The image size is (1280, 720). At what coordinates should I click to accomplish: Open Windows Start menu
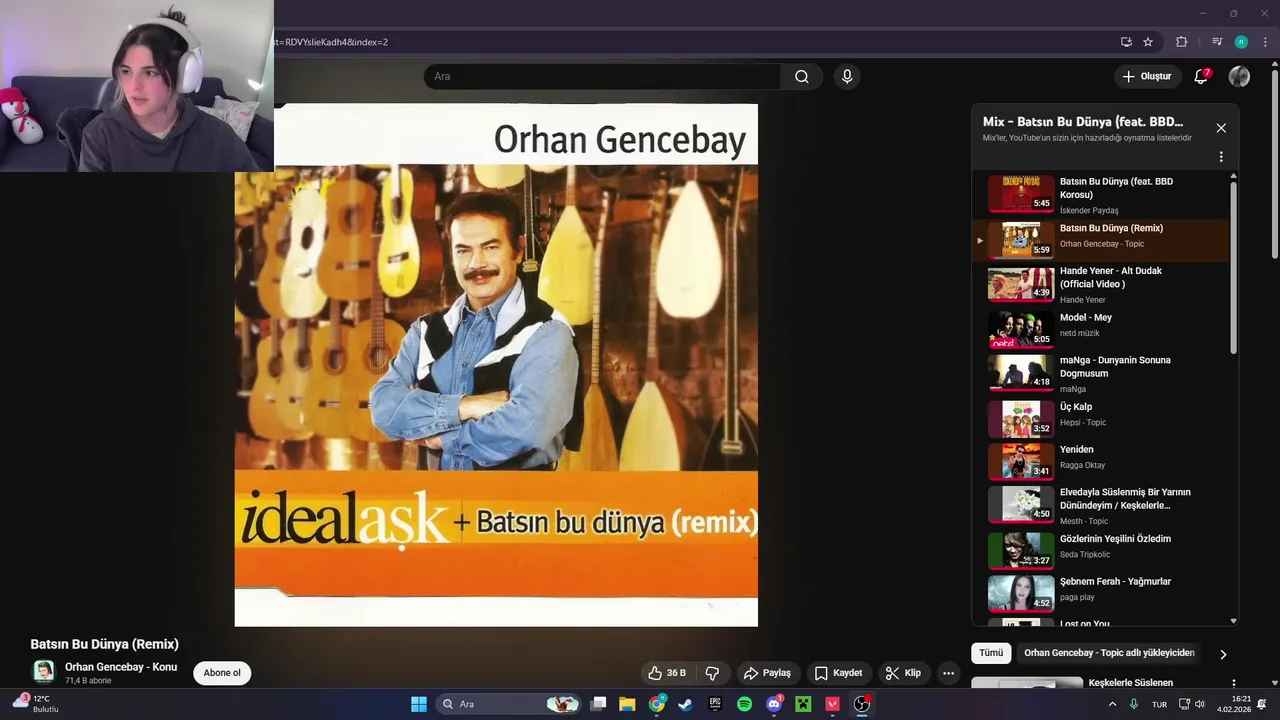(419, 704)
